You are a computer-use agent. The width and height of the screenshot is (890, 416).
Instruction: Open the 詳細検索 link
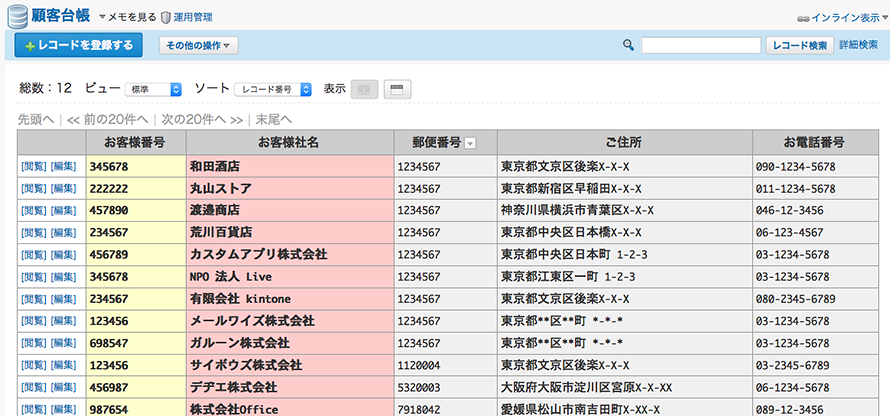click(858, 45)
